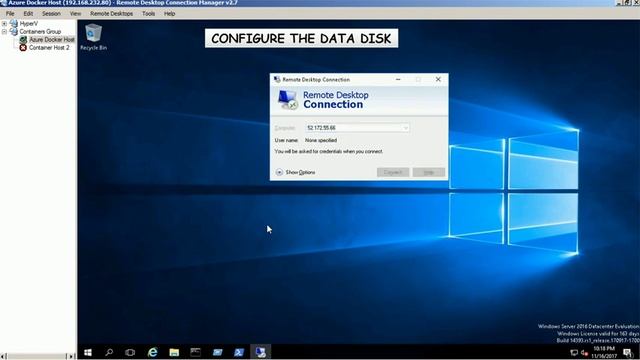Open the View menu
The image size is (640, 360).
coord(75,13)
